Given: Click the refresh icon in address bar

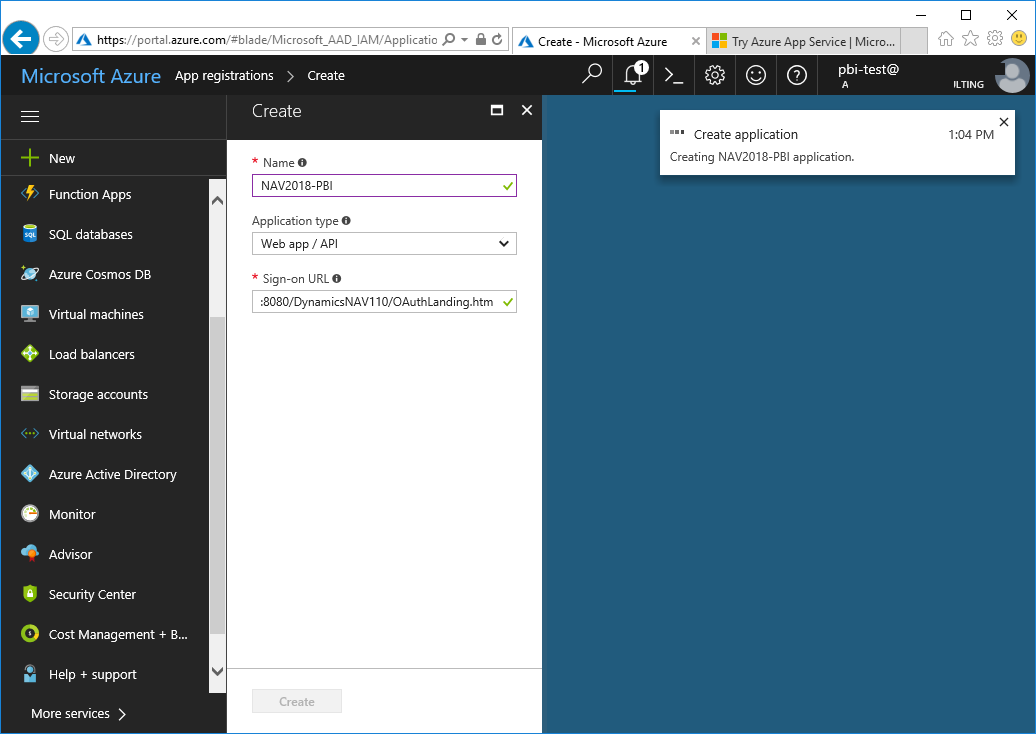Looking at the screenshot, I should point(498,40).
